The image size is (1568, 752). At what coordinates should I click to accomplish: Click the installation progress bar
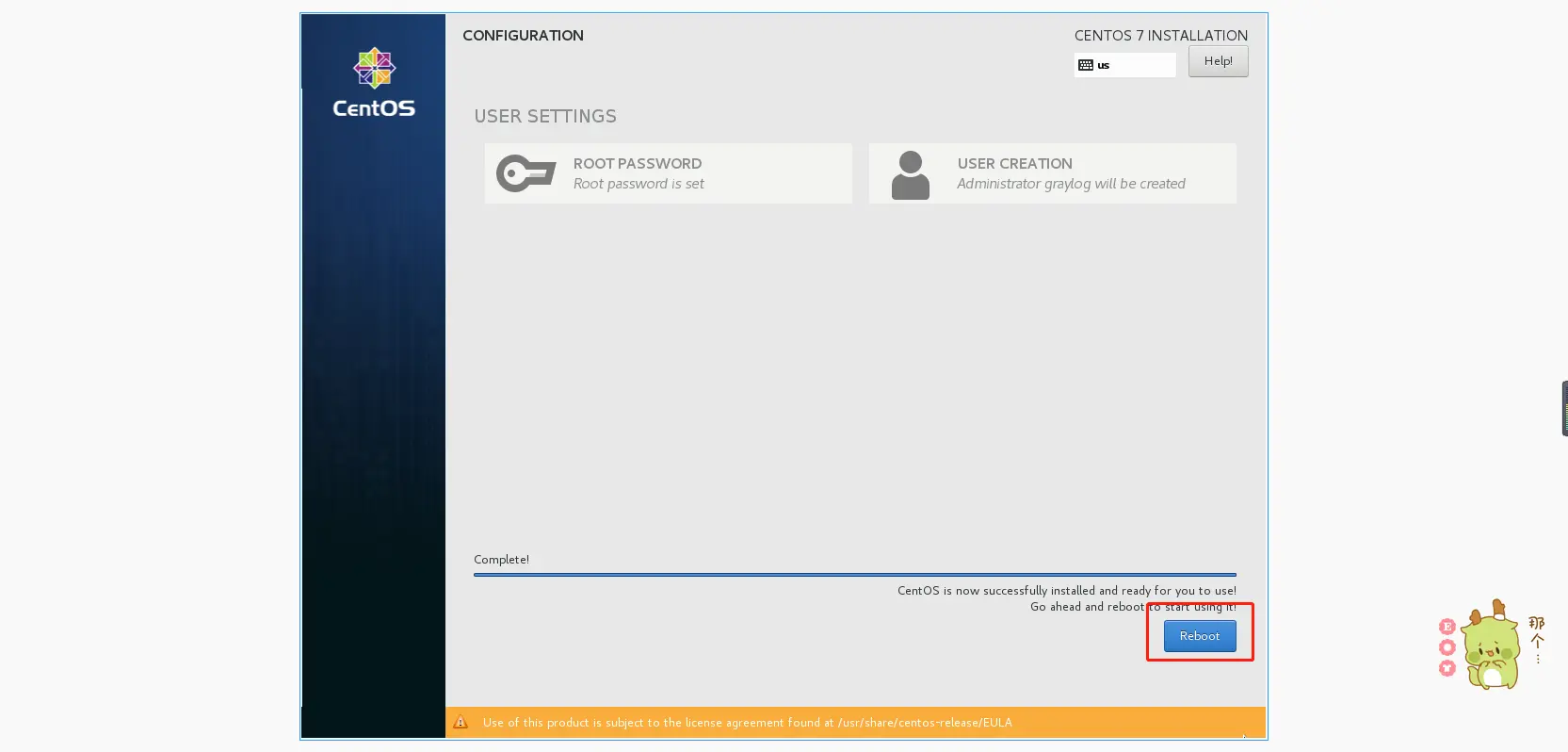855,574
